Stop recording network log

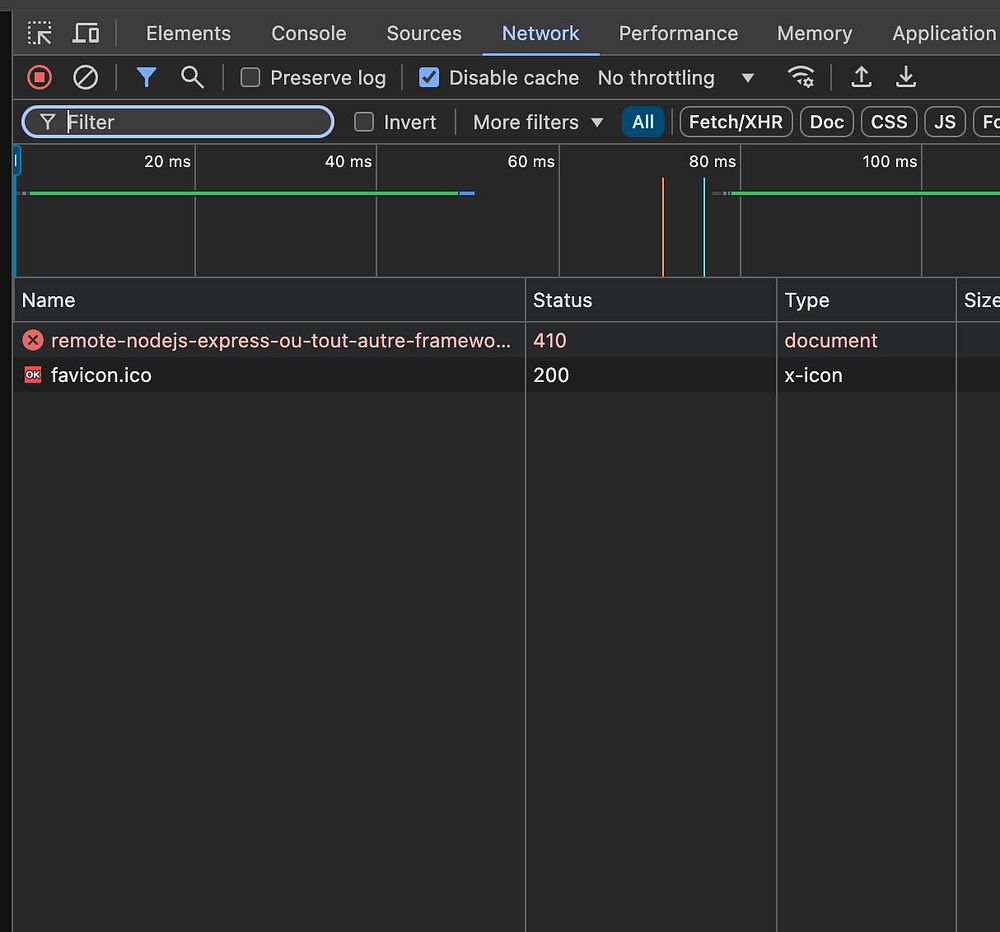(39, 77)
